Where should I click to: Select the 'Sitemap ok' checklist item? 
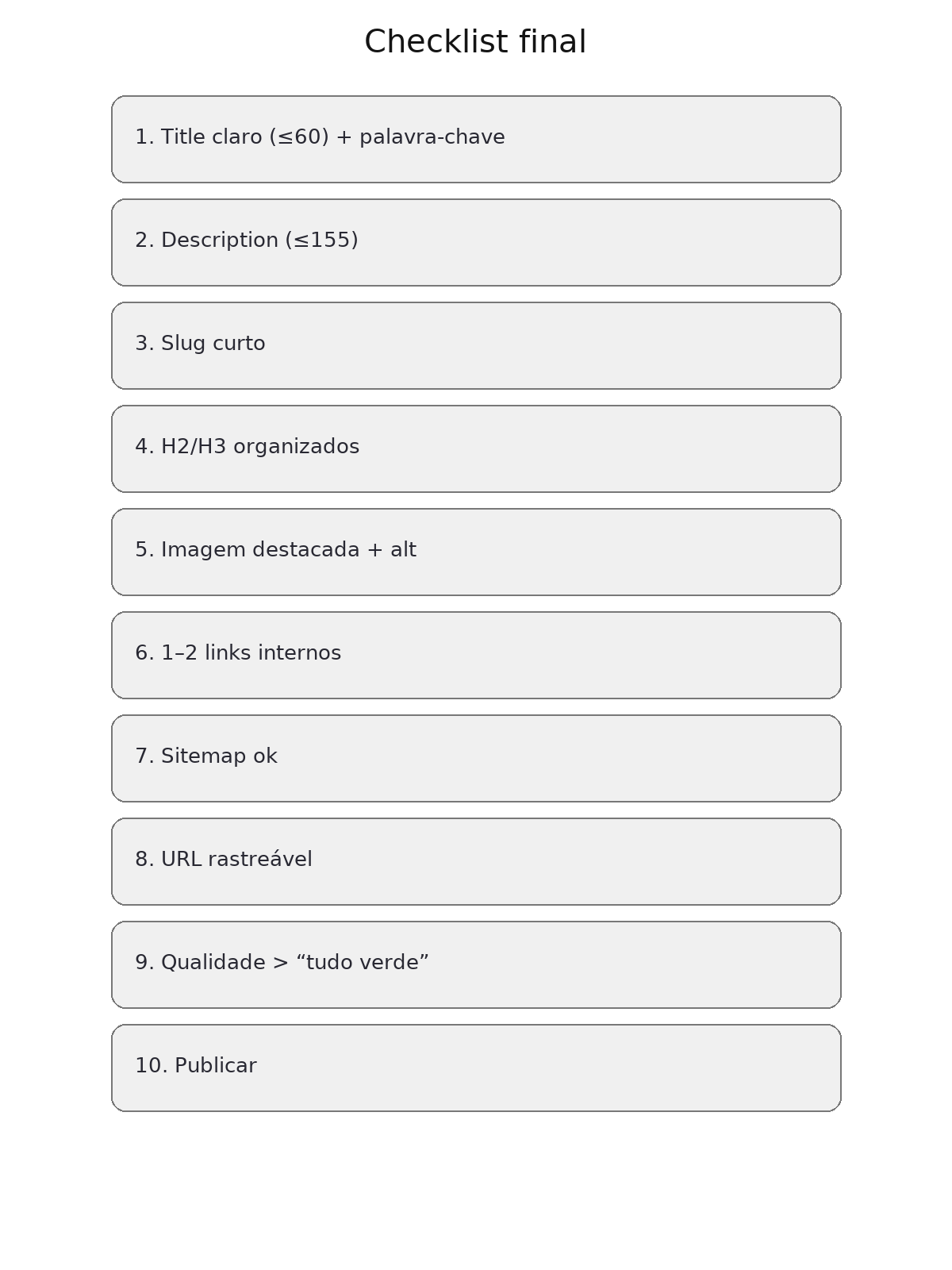coord(476,758)
